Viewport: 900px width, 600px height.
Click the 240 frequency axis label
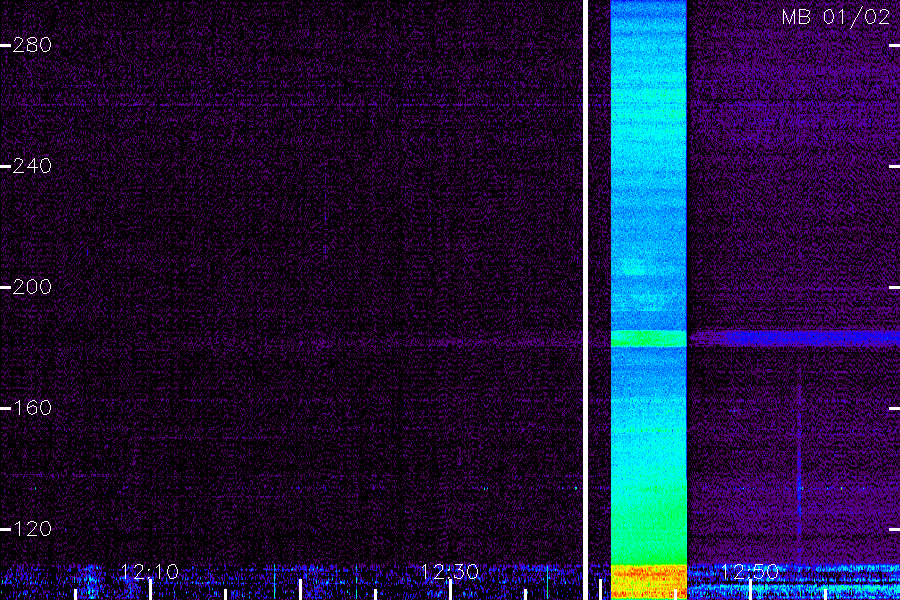[32, 166]
